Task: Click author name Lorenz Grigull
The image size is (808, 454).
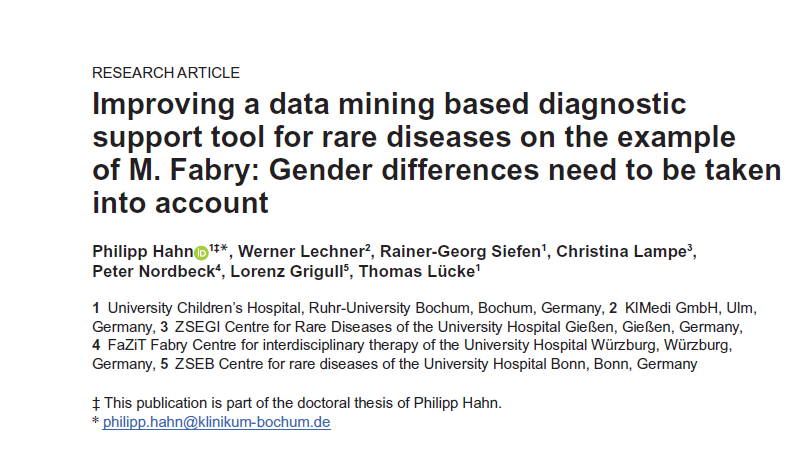Action: tap(287, 272)
